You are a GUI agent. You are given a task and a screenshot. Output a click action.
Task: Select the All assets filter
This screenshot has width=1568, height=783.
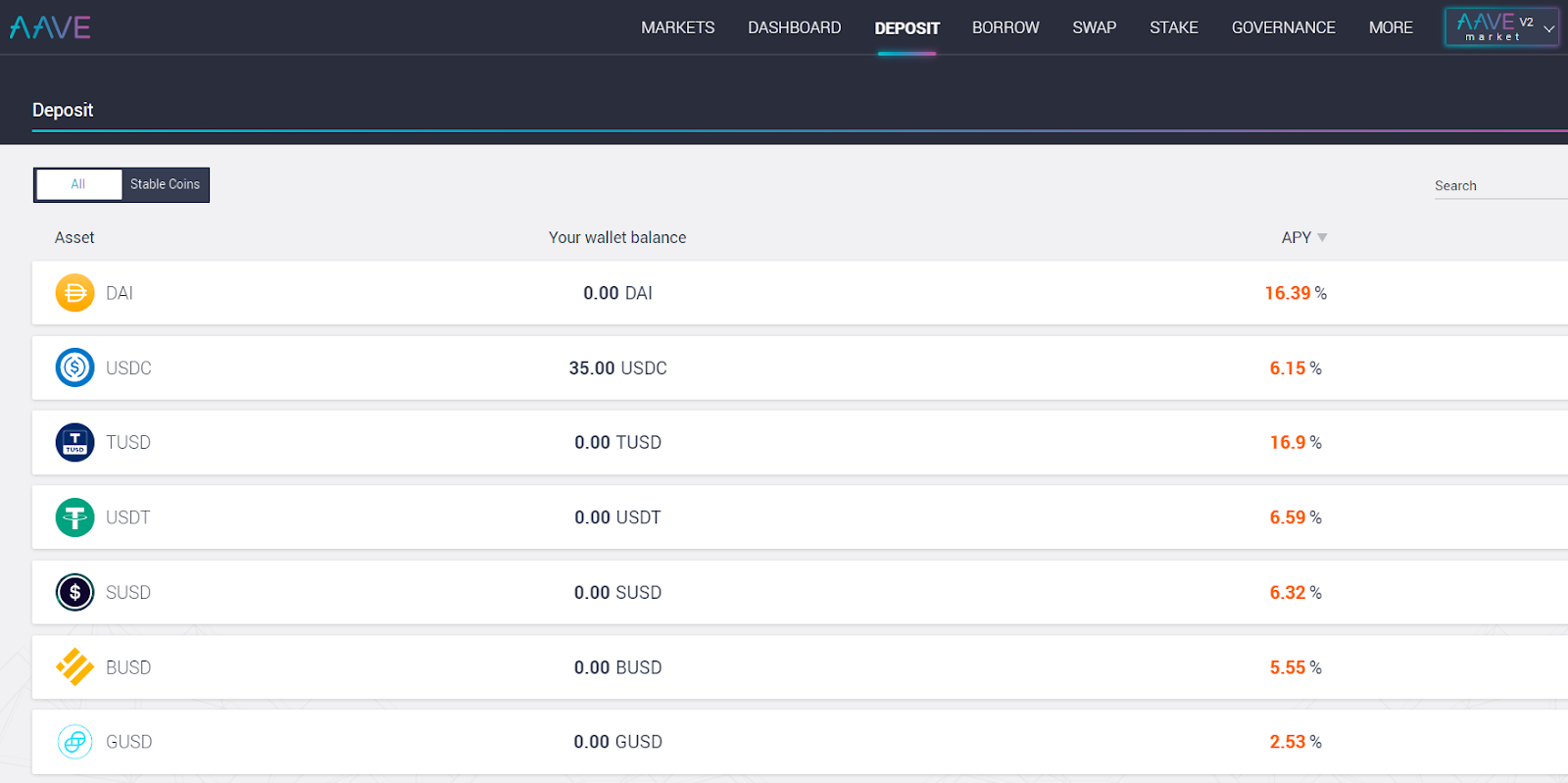coord(78,184)
